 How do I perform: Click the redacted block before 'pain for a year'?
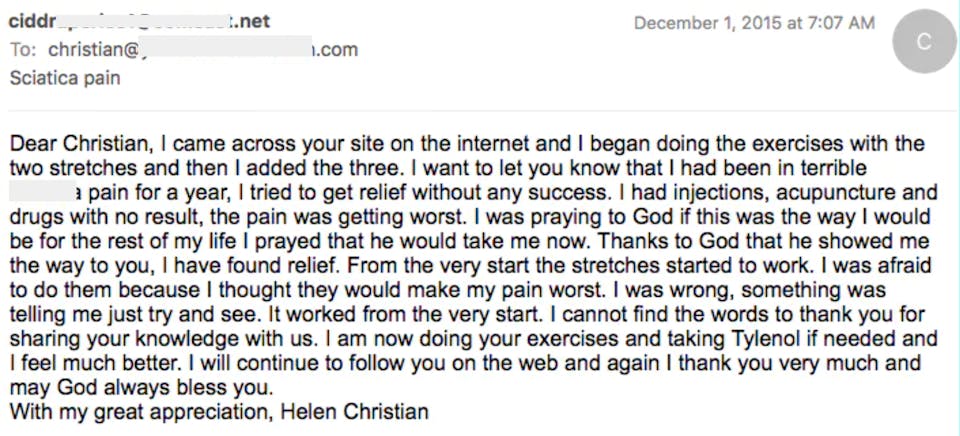pos(43,193)
